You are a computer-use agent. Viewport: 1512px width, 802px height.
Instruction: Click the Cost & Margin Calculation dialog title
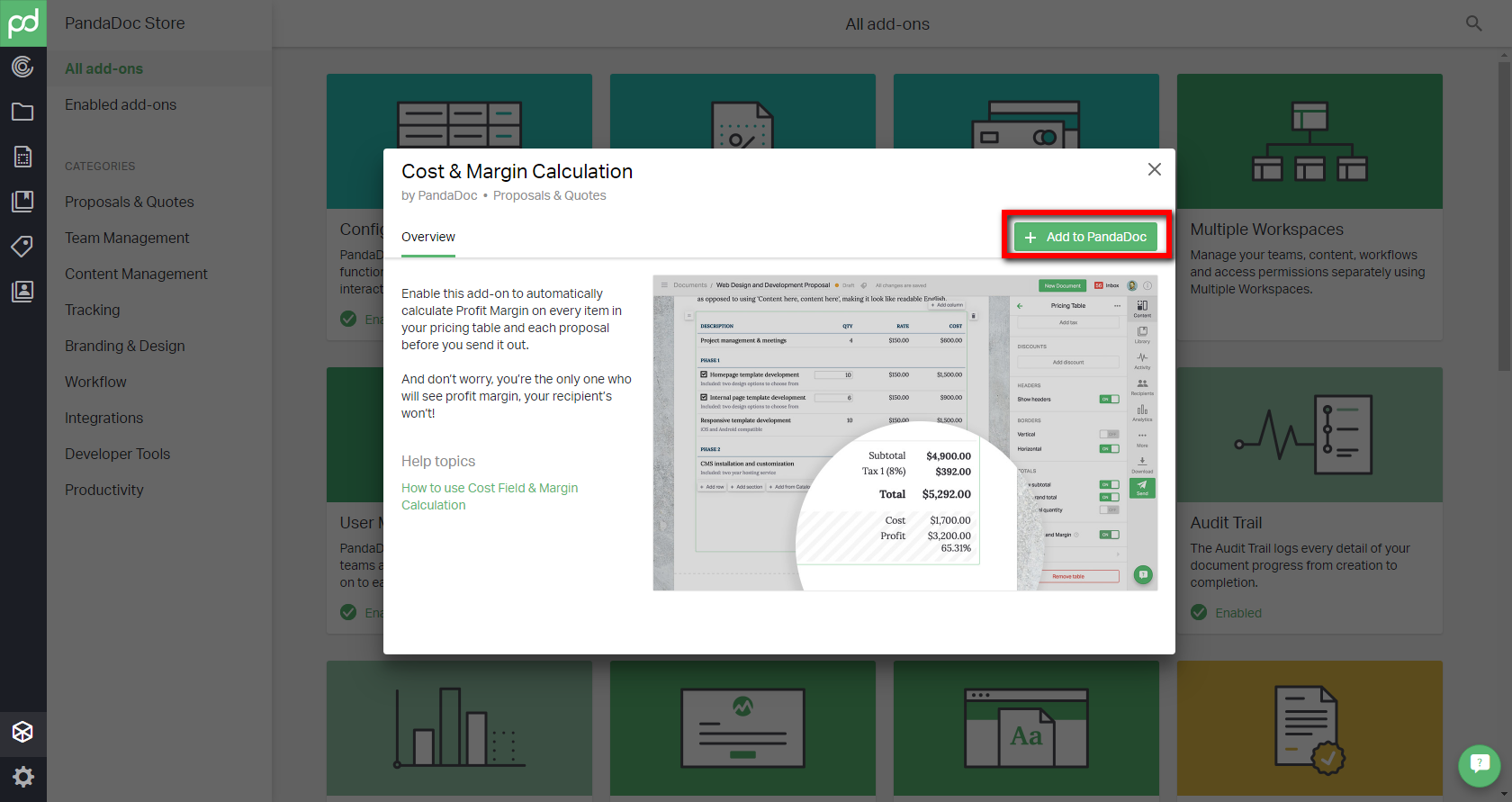pyautogui.click(x=517, y=171)
